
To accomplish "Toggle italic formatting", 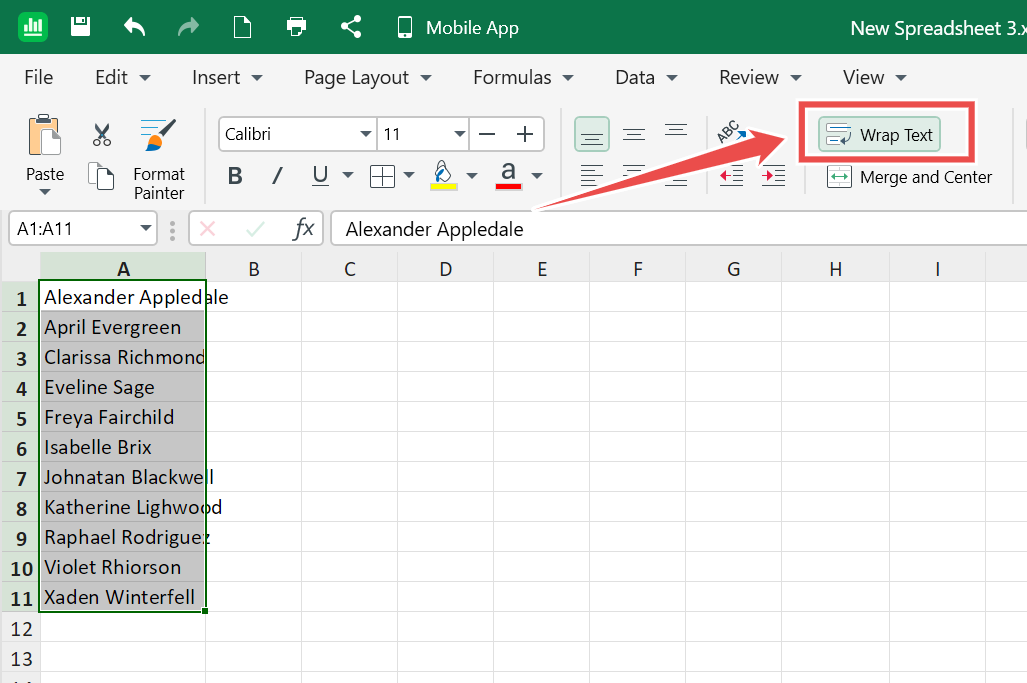I will click(278, 175).
